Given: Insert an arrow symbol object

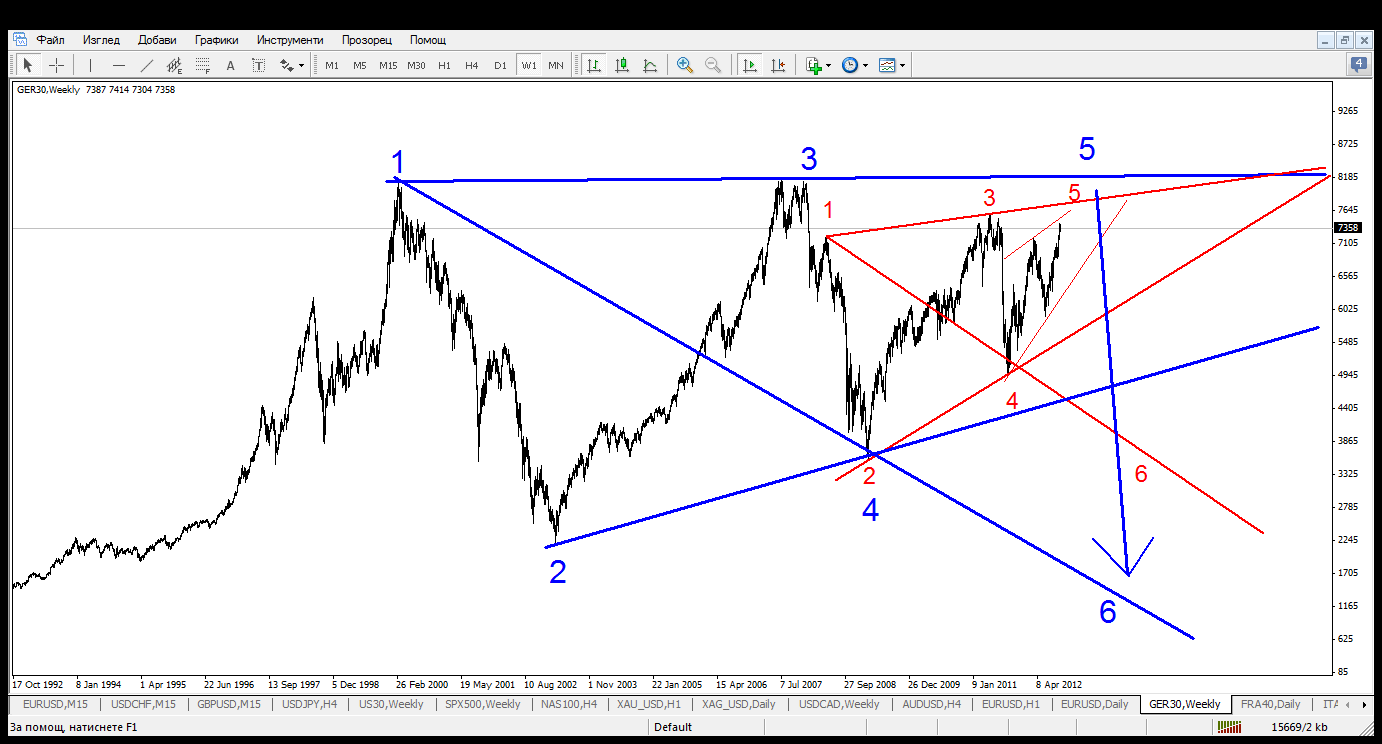Looking at the screenshot, I should pyautogui.click(x=286, y=65).
